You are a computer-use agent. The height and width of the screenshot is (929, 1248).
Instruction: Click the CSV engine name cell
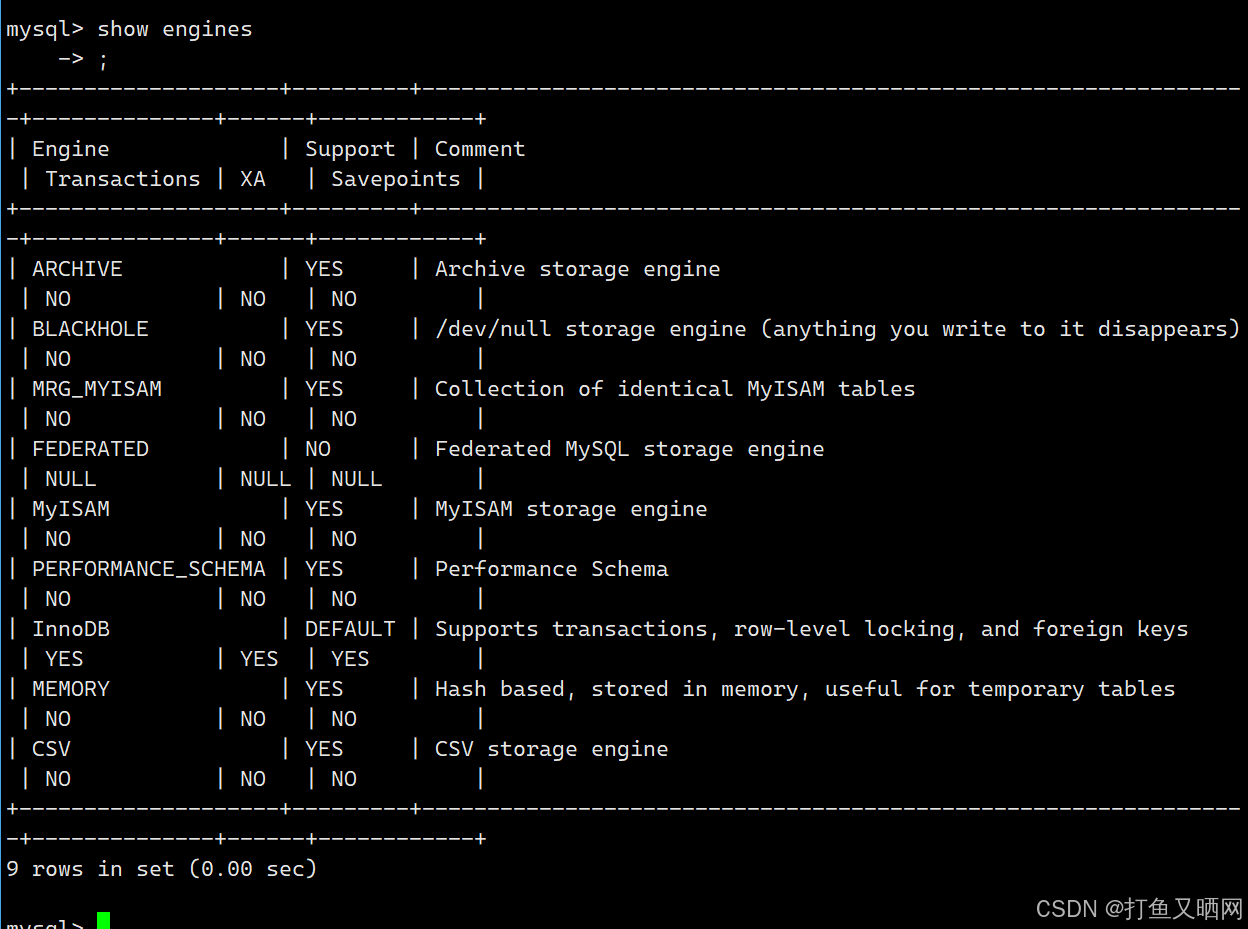click(51, 749)
